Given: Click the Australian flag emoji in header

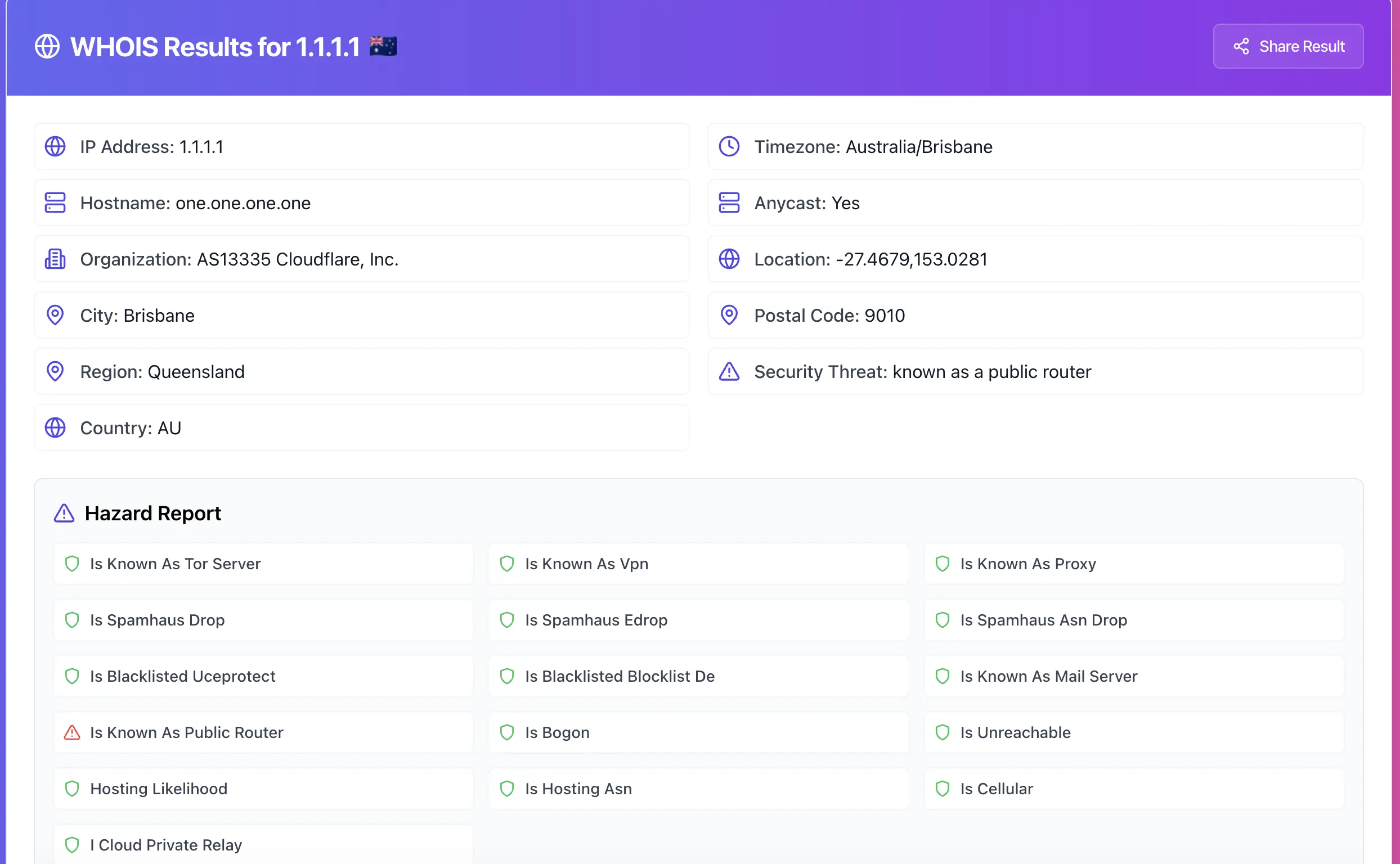Looking at the screenshot, I should [383, 46].
